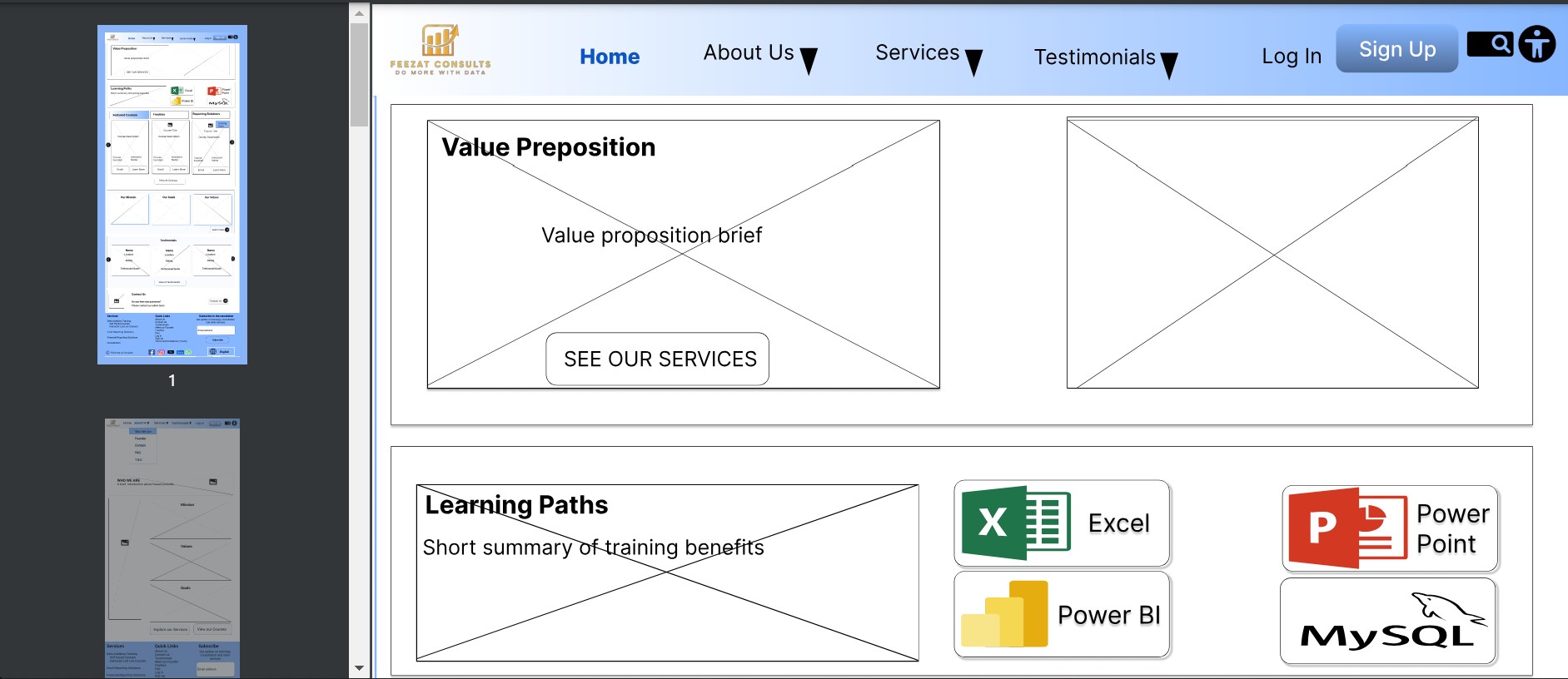
Task: Click the Log In link
Action: tap(1291, 57)
